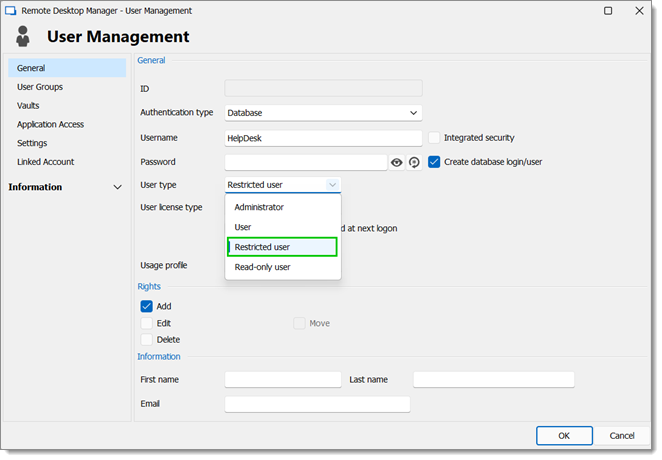Viewport: 662px width, 460px height.
Task: Reveal password with the eye icon
Action: click(x=396, y=162)
